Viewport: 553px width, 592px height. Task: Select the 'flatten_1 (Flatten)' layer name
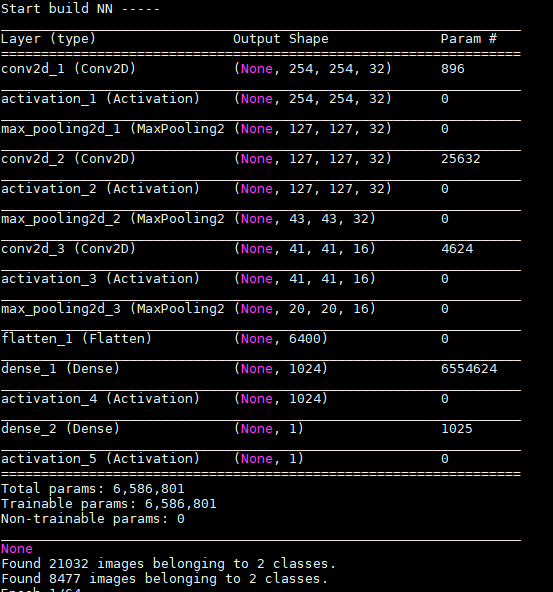coord(76,339)
